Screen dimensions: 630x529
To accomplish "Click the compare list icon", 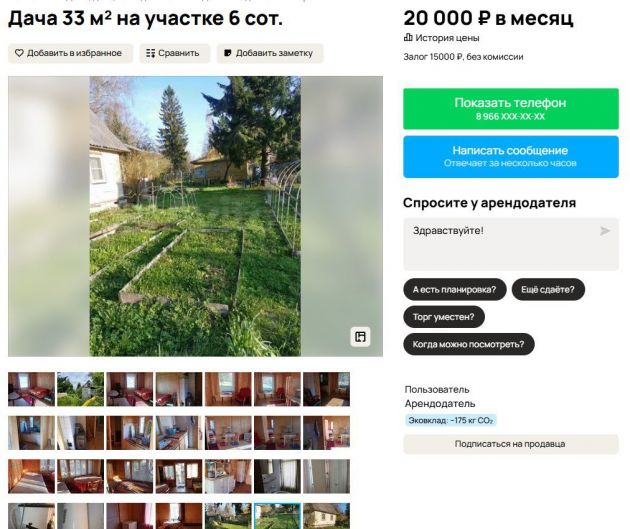I will coord(150,53).
